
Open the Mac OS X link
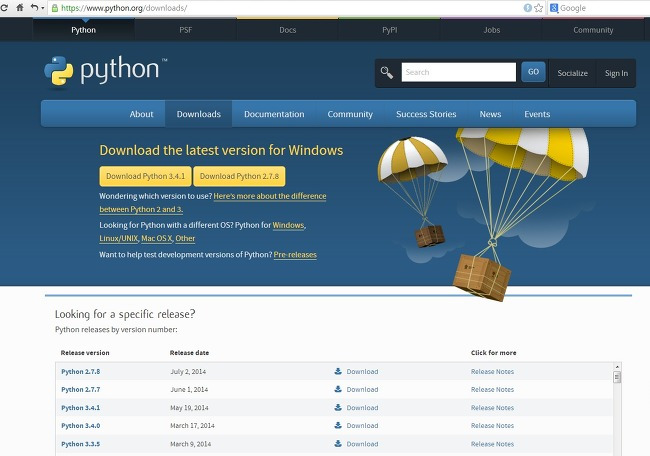[x=156, y=238]
